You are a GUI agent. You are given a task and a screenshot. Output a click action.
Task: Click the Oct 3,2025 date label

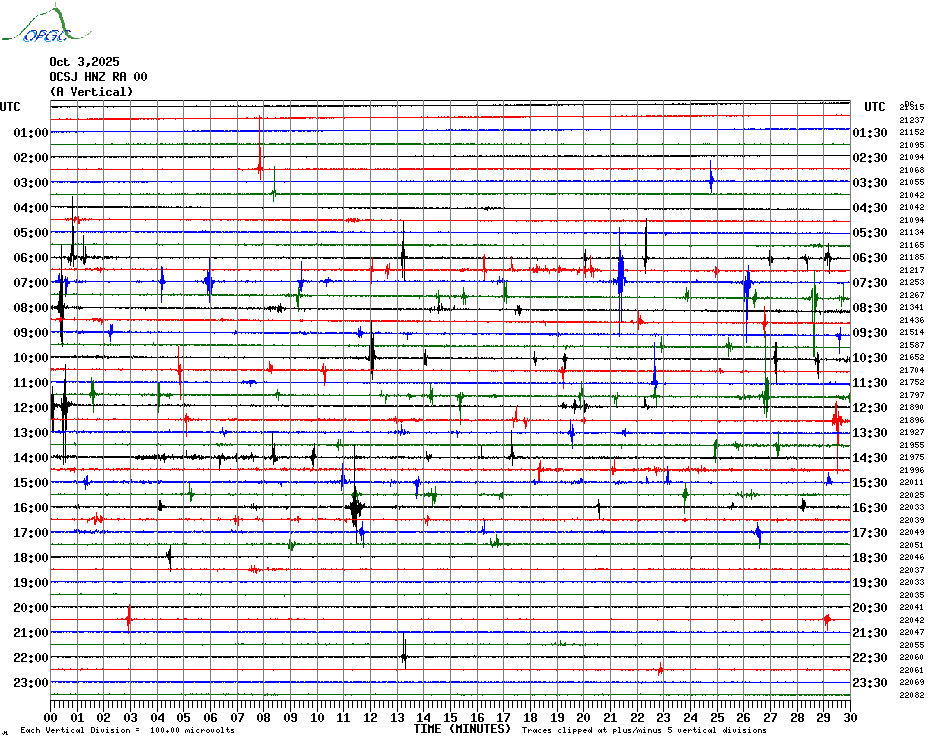pyautogui.click(x=84, y=62)
